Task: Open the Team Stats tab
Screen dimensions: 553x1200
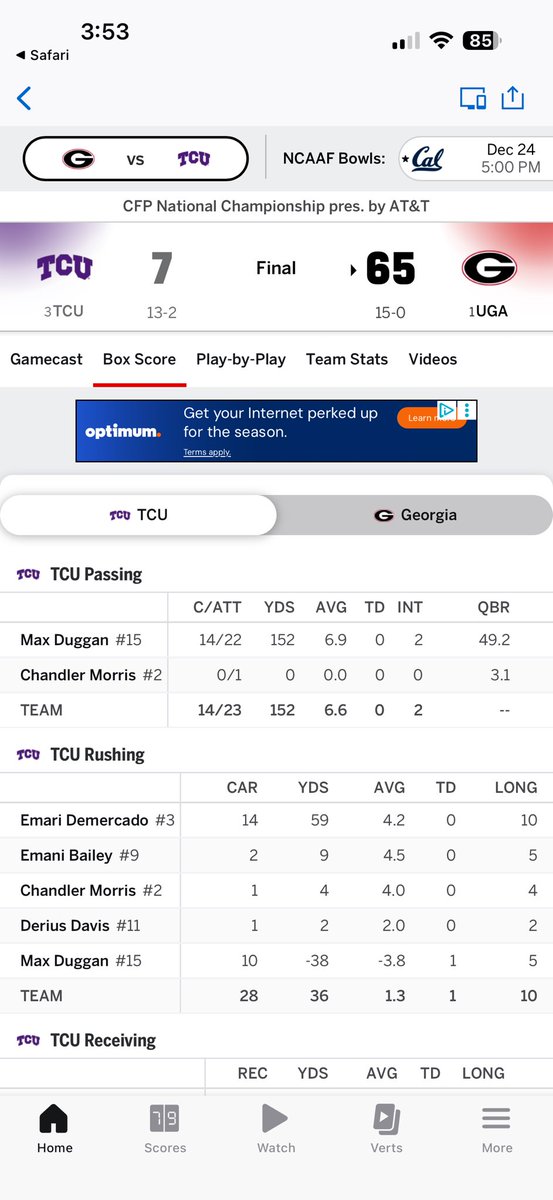Action: 347,359
